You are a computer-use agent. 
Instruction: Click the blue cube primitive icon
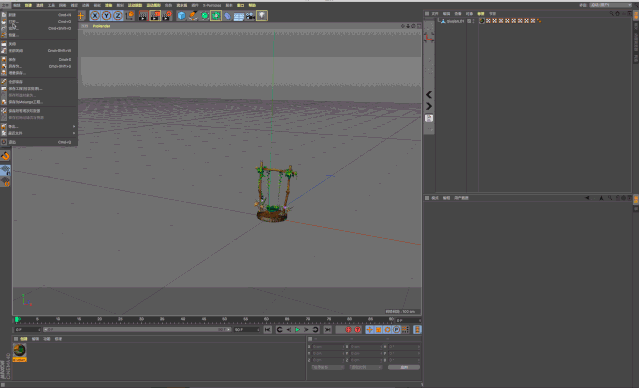tap(181, 16)
